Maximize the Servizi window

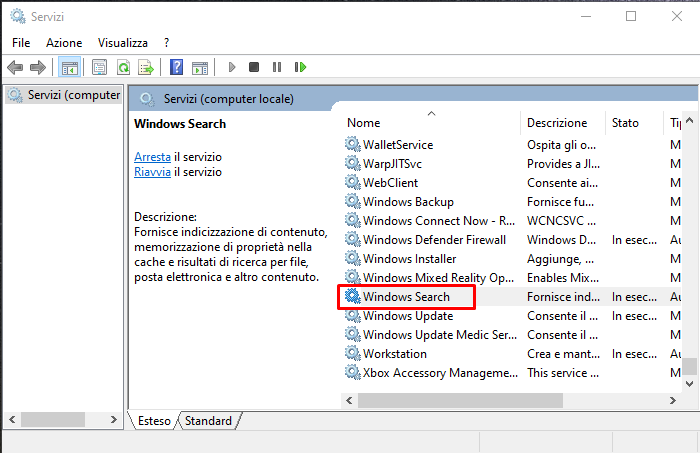(x=631, y=16)
